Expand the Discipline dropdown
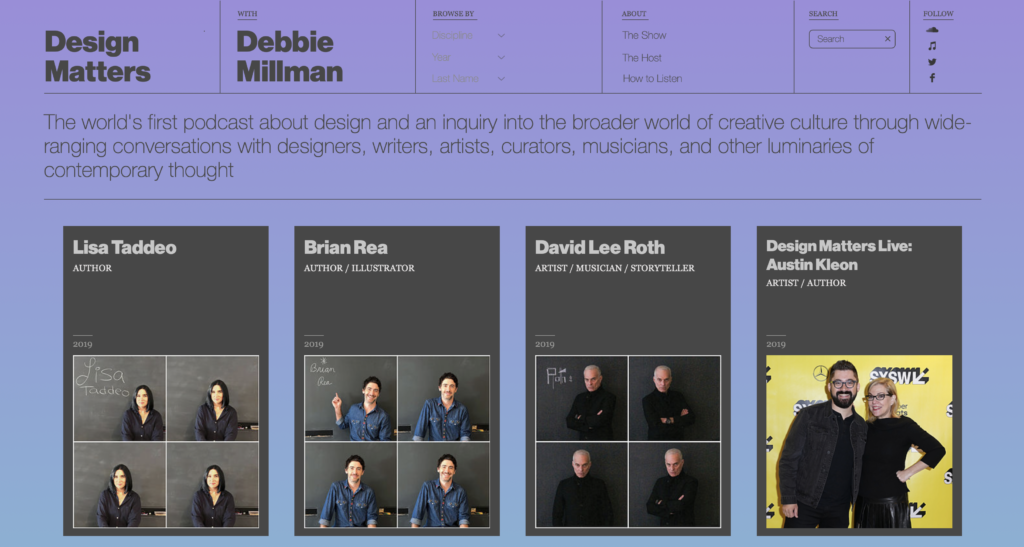The image size is (1024, 547). 468,35
